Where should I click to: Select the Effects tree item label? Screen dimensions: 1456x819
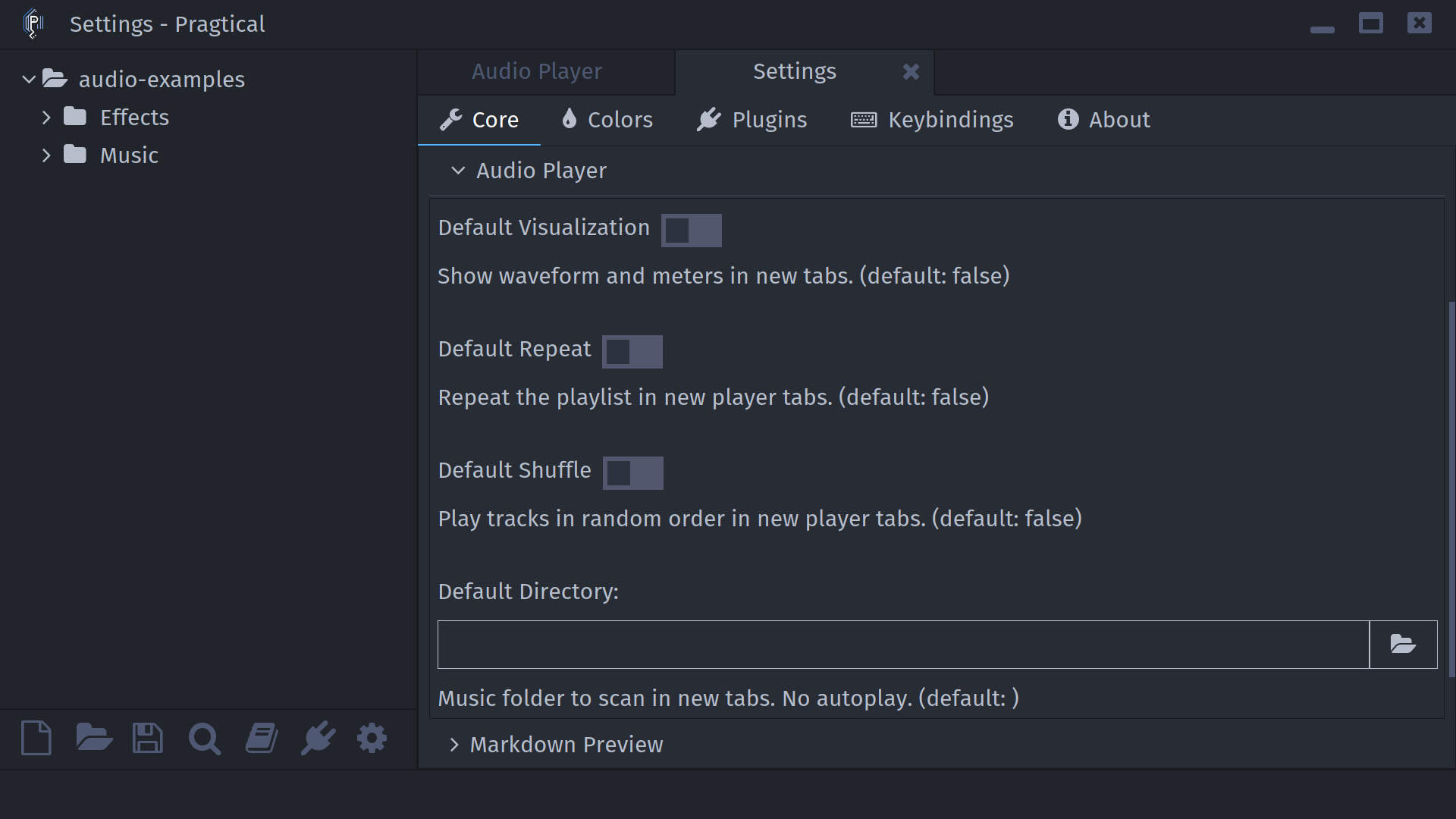134,118
